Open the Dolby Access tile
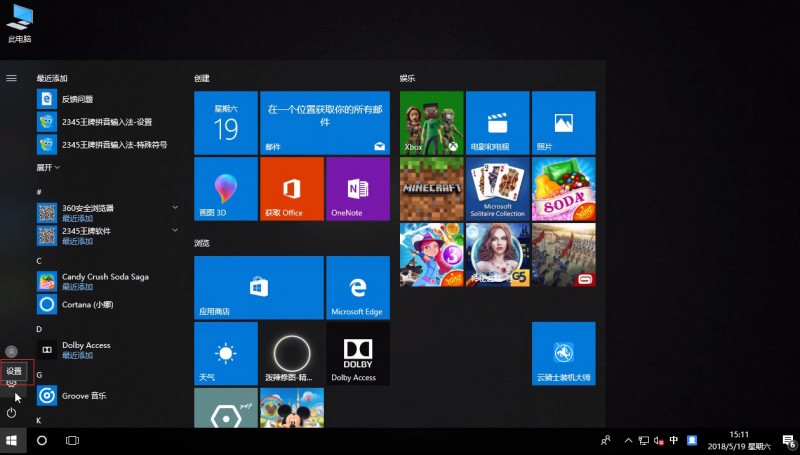Viewport: 800px width, 455px height. pyautogui.click(x=358, y=353)
